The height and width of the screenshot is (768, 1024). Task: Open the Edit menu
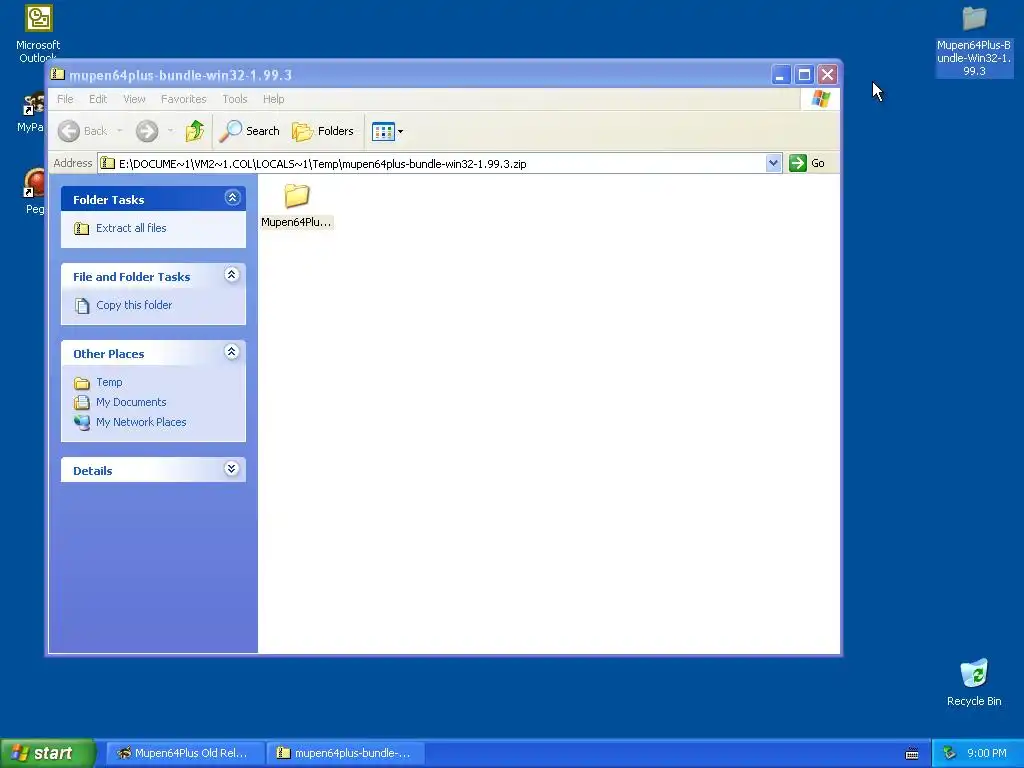tap(98, 99)
